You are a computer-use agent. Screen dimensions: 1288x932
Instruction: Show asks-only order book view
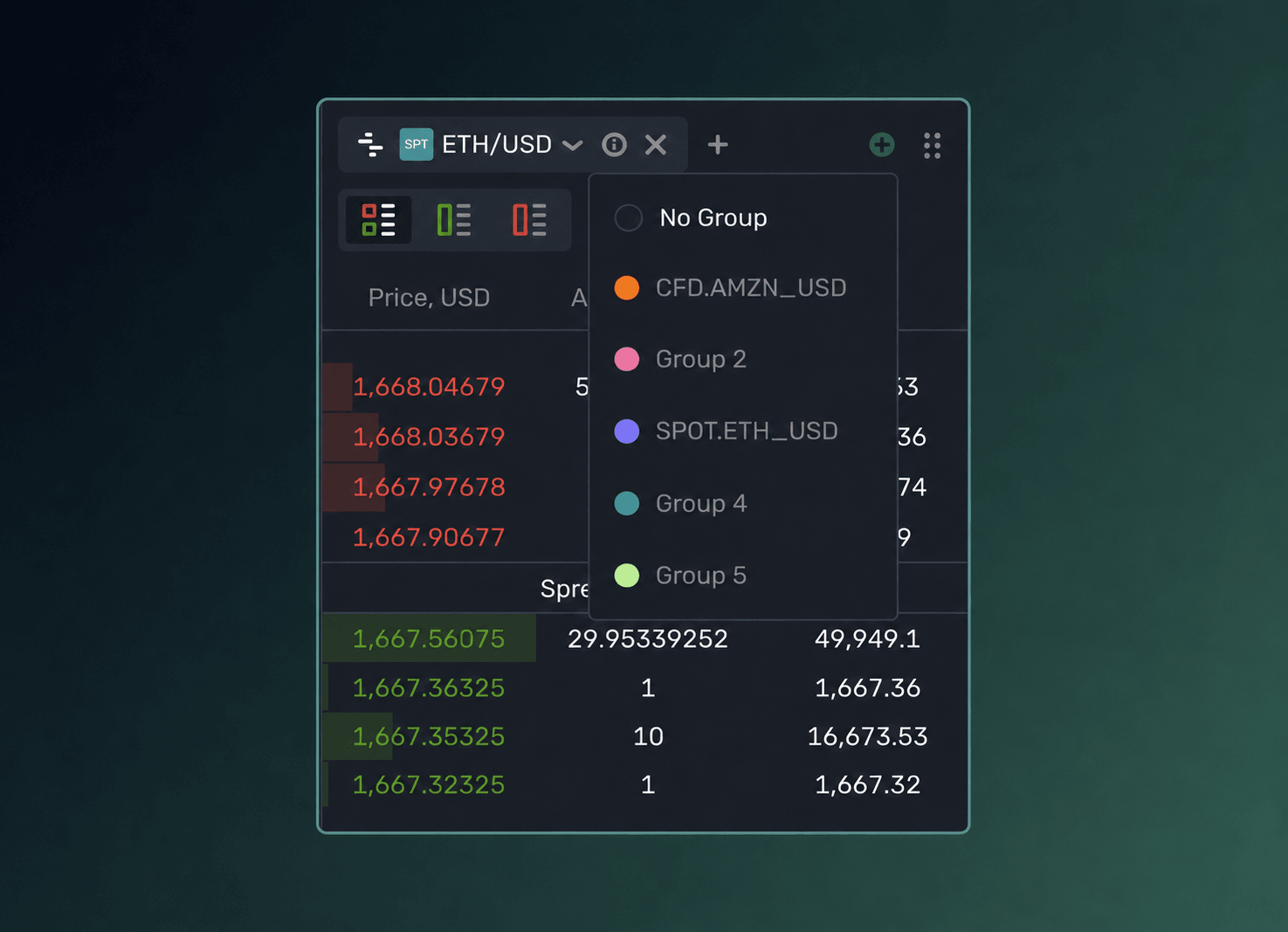click(529, 219)
